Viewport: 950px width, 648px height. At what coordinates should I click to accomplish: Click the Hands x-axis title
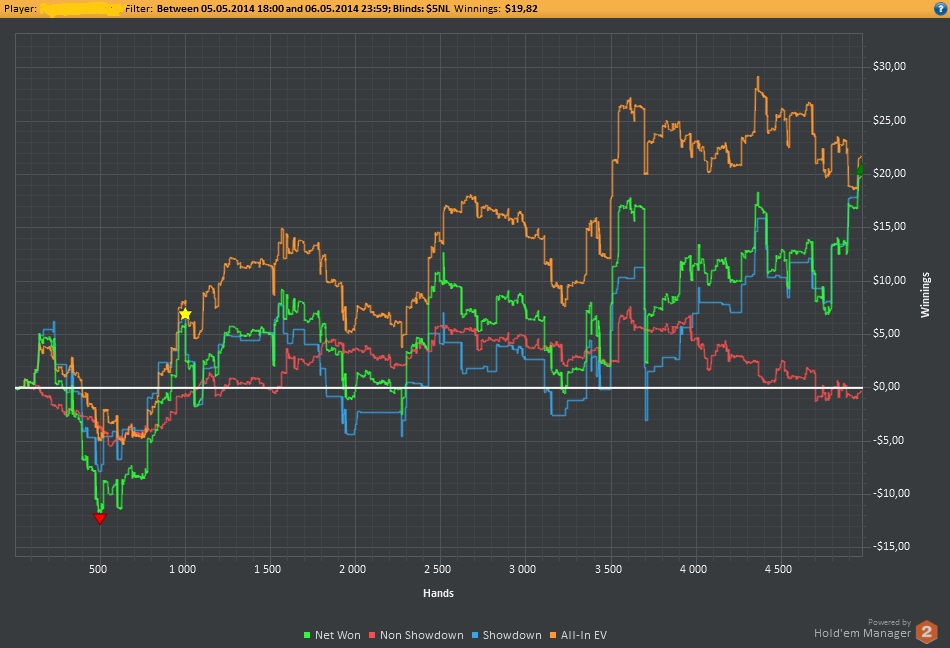pyautogui.click(x=437, y=593)
